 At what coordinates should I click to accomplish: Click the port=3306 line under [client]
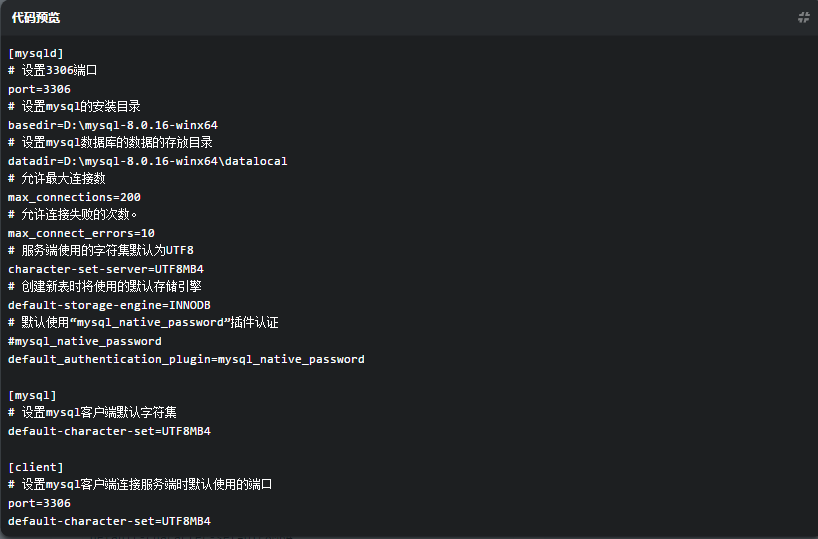point(39,503)
